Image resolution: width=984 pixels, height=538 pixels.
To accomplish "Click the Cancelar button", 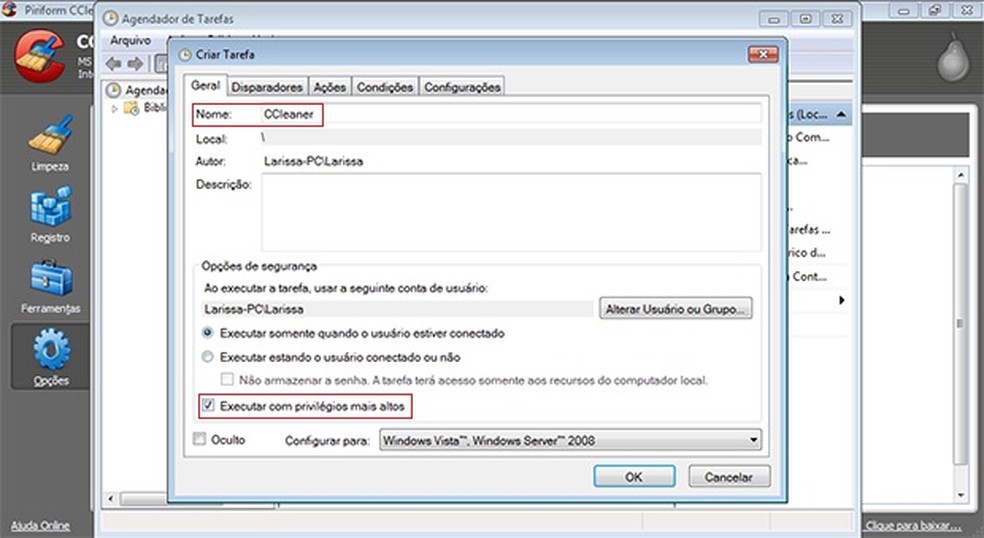I will point(729,476).
